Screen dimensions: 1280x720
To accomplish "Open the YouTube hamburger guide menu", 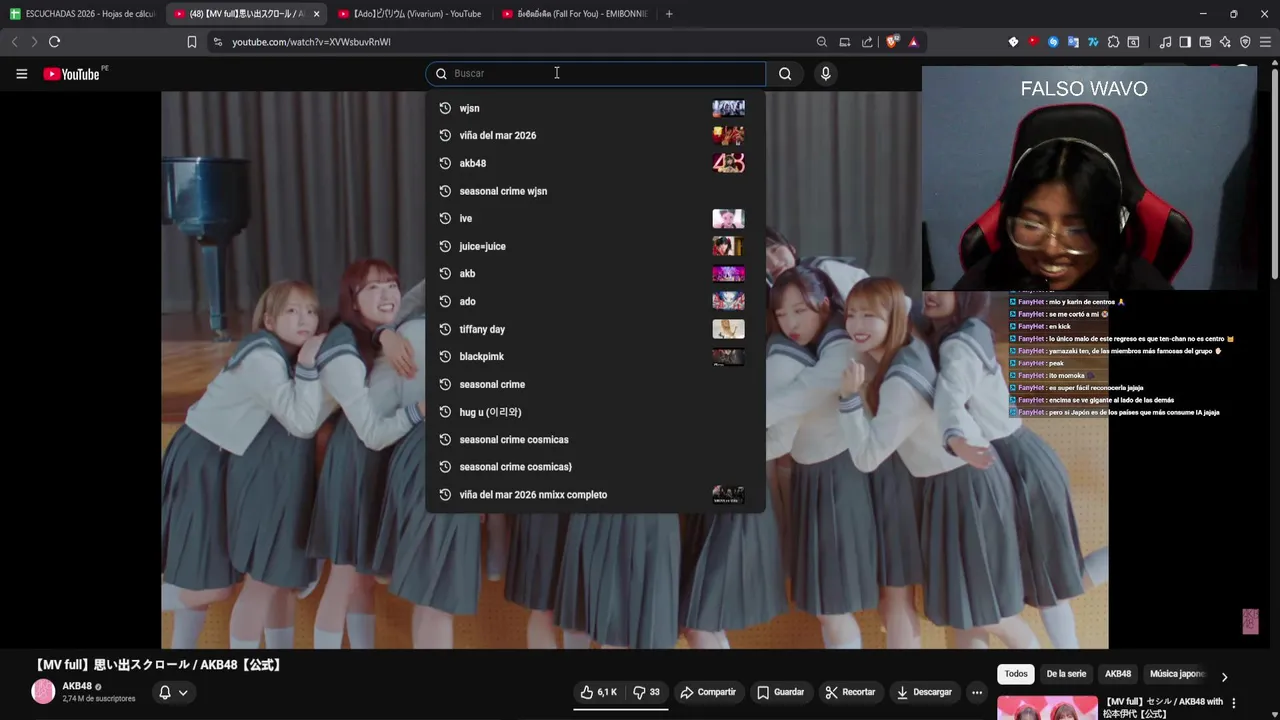I will click(x=21, y=74).
